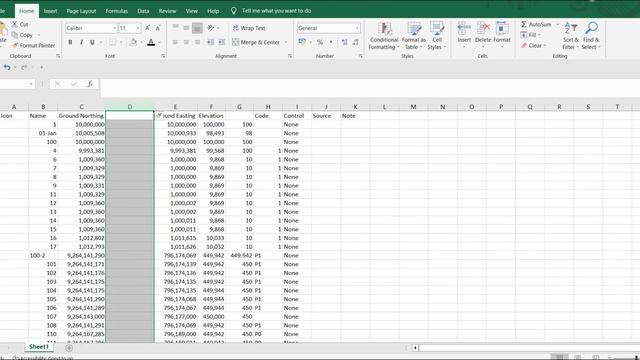
Task: Click Insert cells icon
Action: [464, 29]
